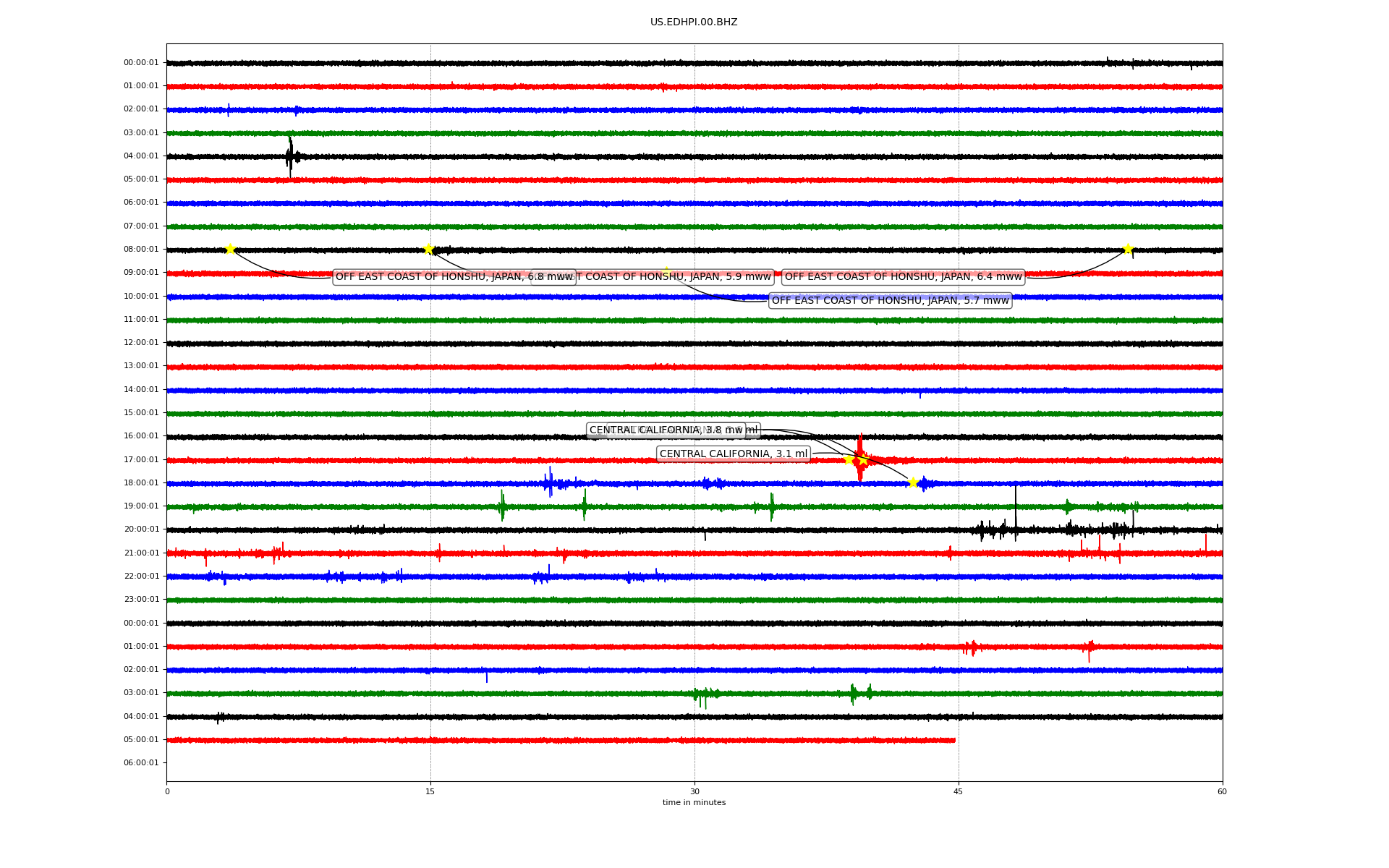1389x868 pixels.
Task: Select the Honshu Japan 5.7 mww label
Action: (x=890, y=301)
